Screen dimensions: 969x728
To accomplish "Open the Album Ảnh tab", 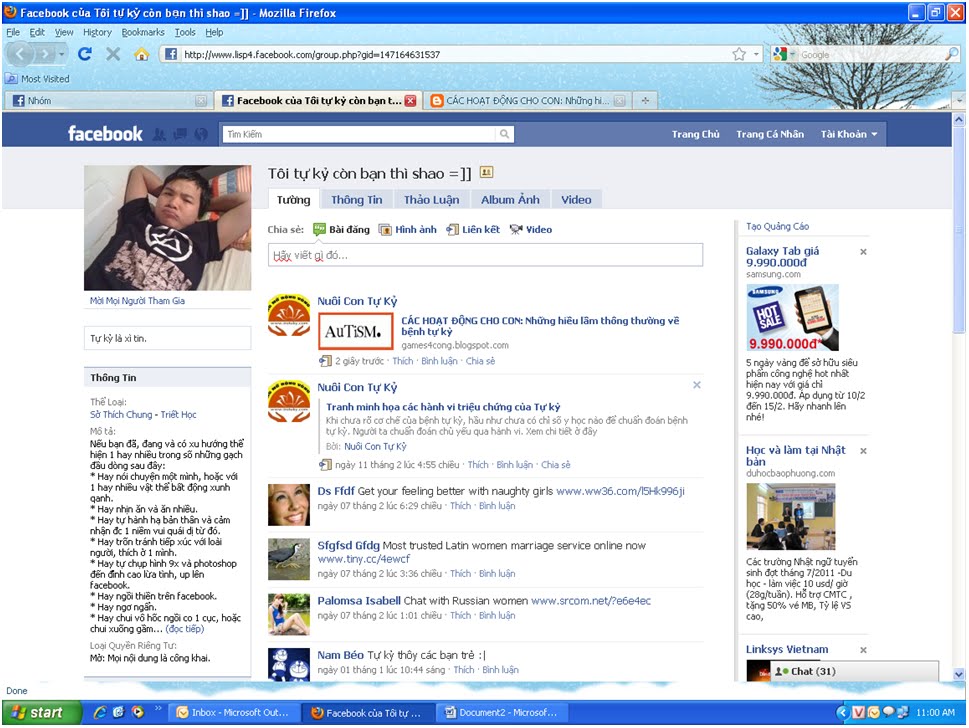I will click(x=510, y=200).
